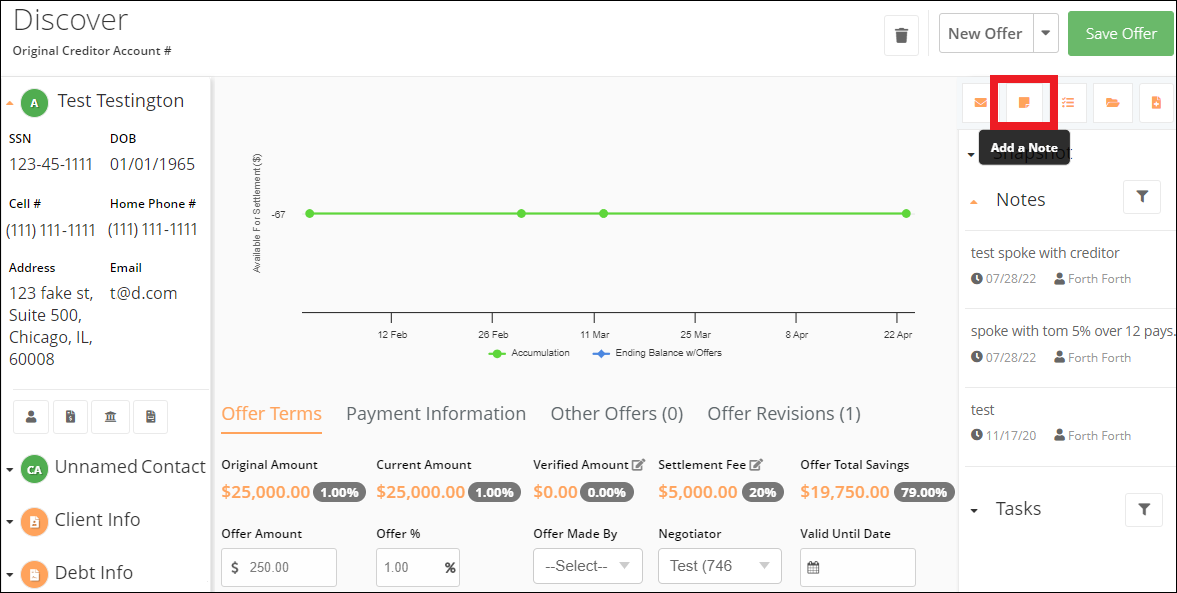Screen dimensions: 1177x593
Task: Click the first data point on chart line
Action: pyautogui.click(x=309, y=214)
